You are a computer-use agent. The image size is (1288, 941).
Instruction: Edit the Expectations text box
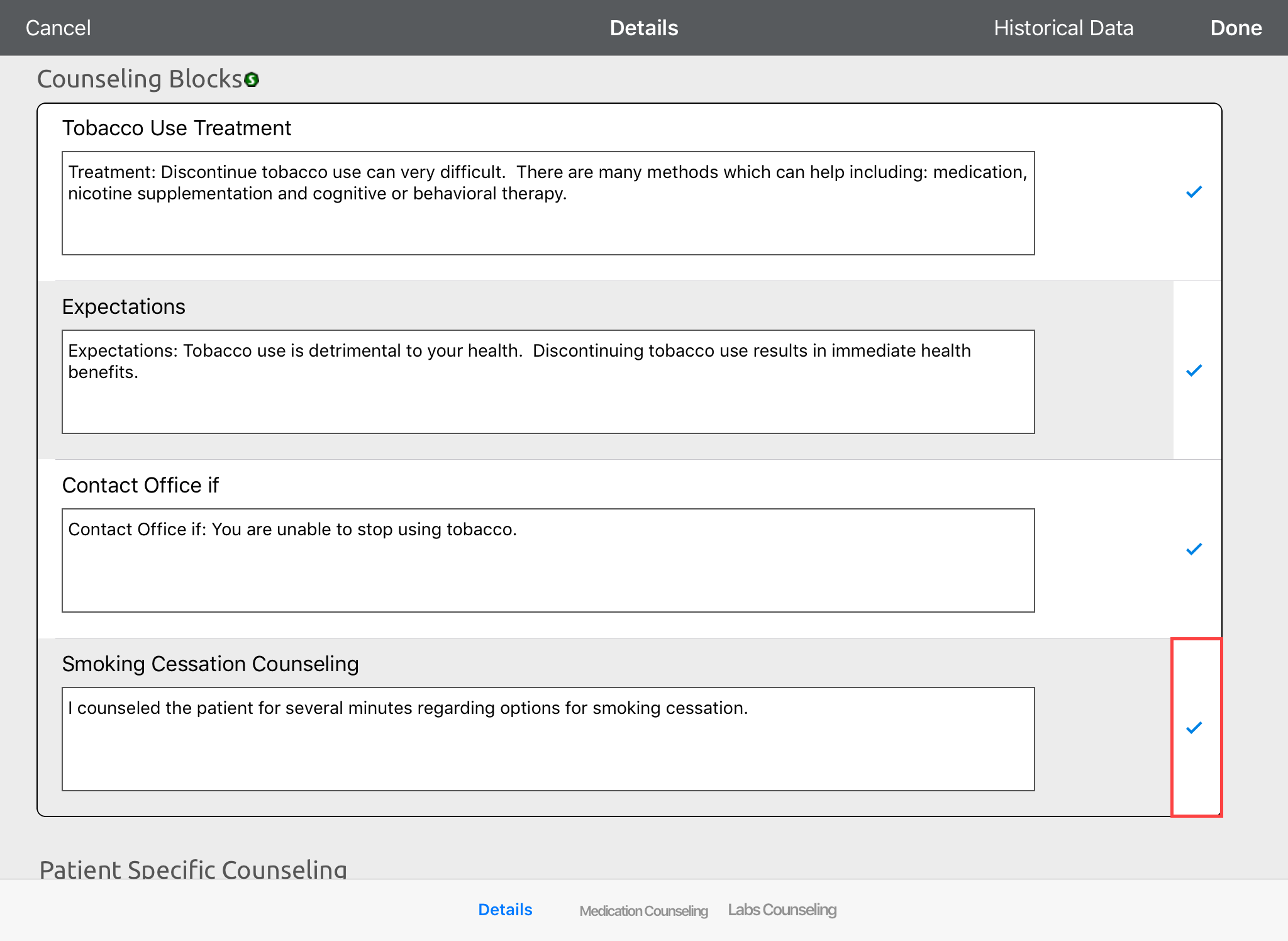pyautogui.click(x=548, y=382)
